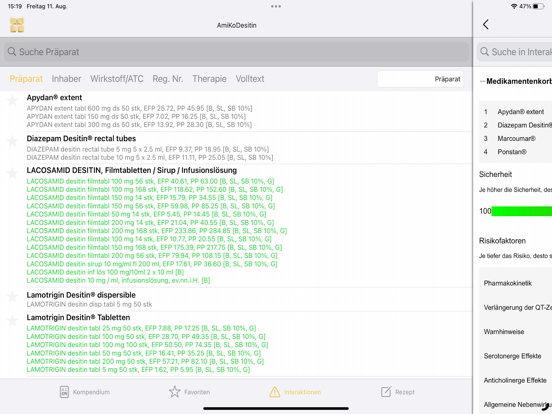The image size is (552, 414).
Task: Tap the battery indicator in status bar
Action: point(538,6)
